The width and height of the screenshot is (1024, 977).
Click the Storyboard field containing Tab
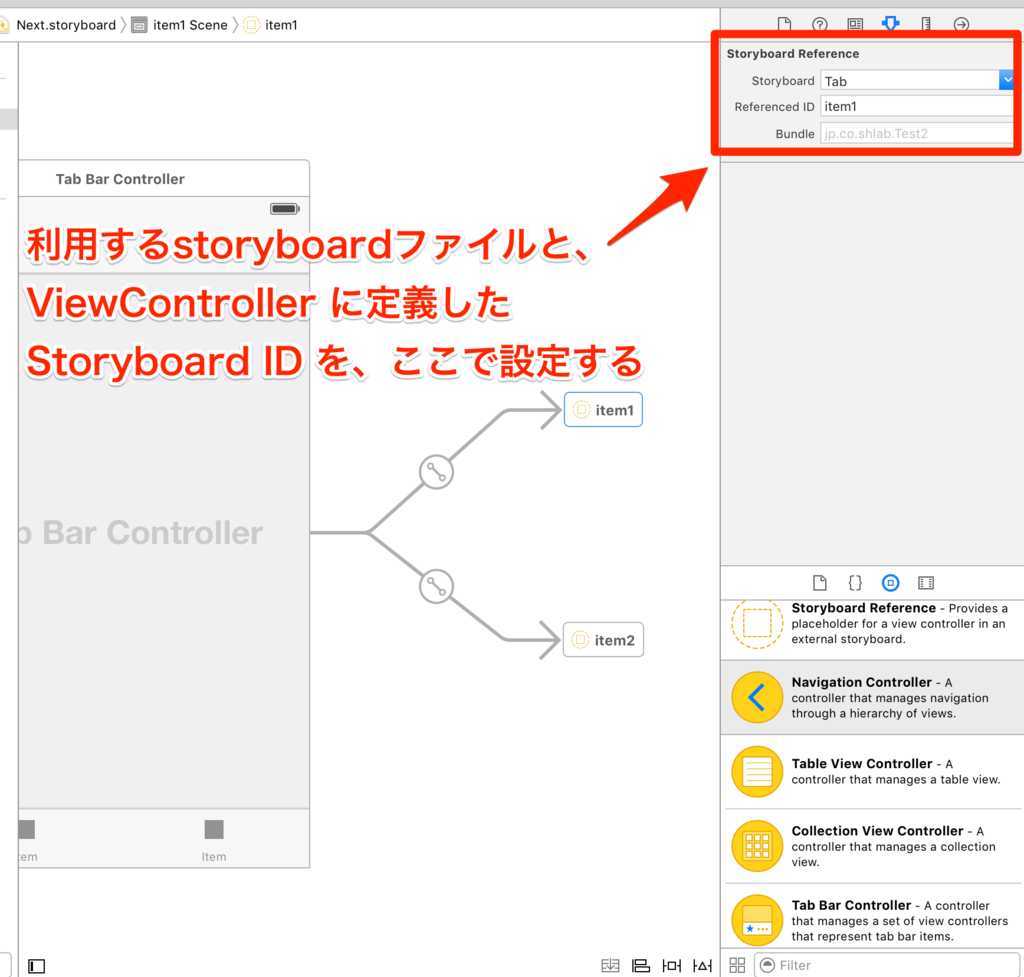(910, 81)
